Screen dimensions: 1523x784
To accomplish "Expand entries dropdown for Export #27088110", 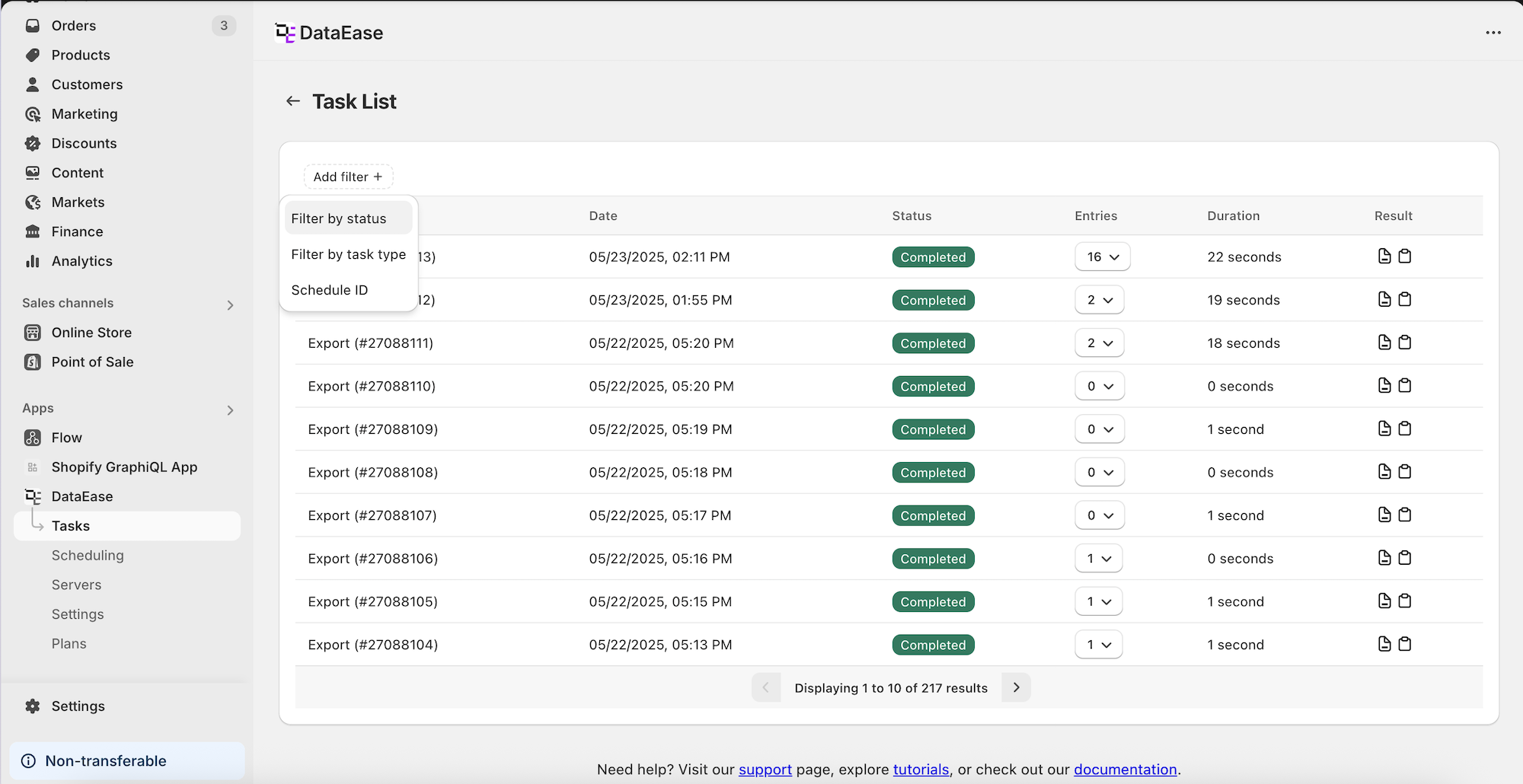I will (x=1099, y=386).
